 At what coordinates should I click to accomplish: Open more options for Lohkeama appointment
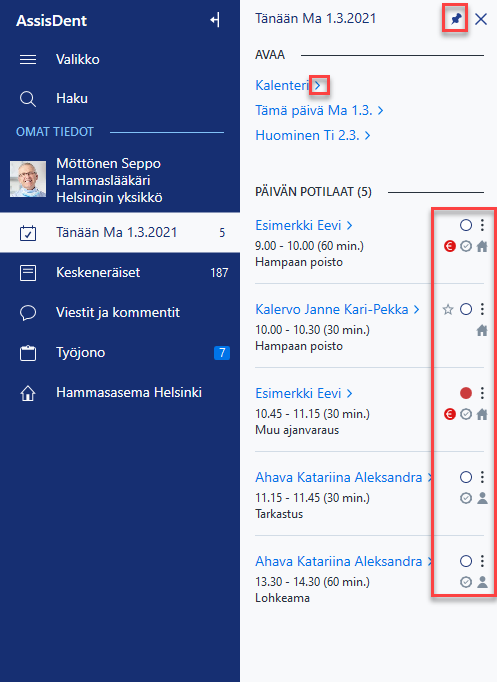tap(482, 561)
